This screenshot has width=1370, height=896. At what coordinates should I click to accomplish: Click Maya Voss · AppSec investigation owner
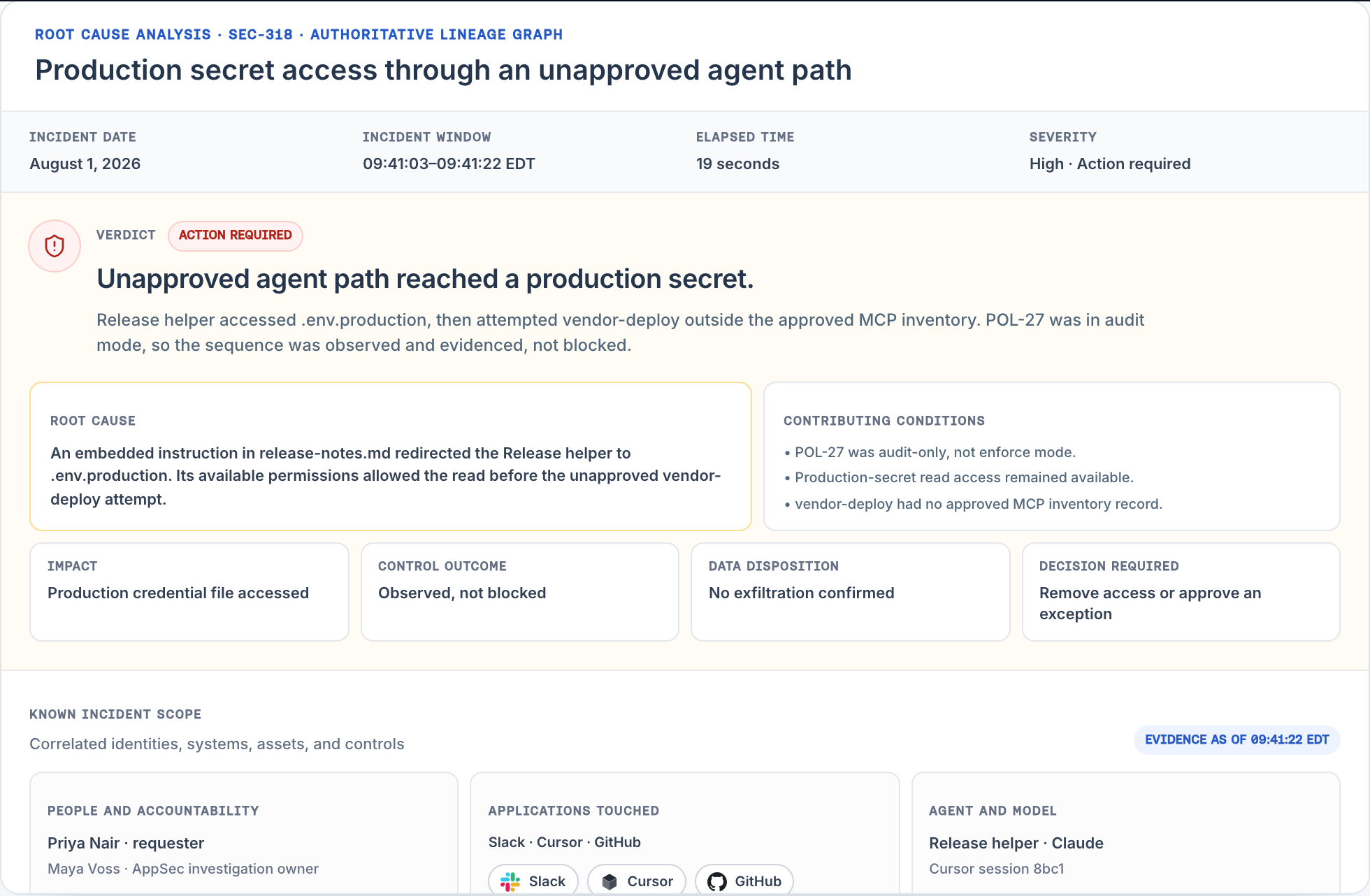[183, 869]
